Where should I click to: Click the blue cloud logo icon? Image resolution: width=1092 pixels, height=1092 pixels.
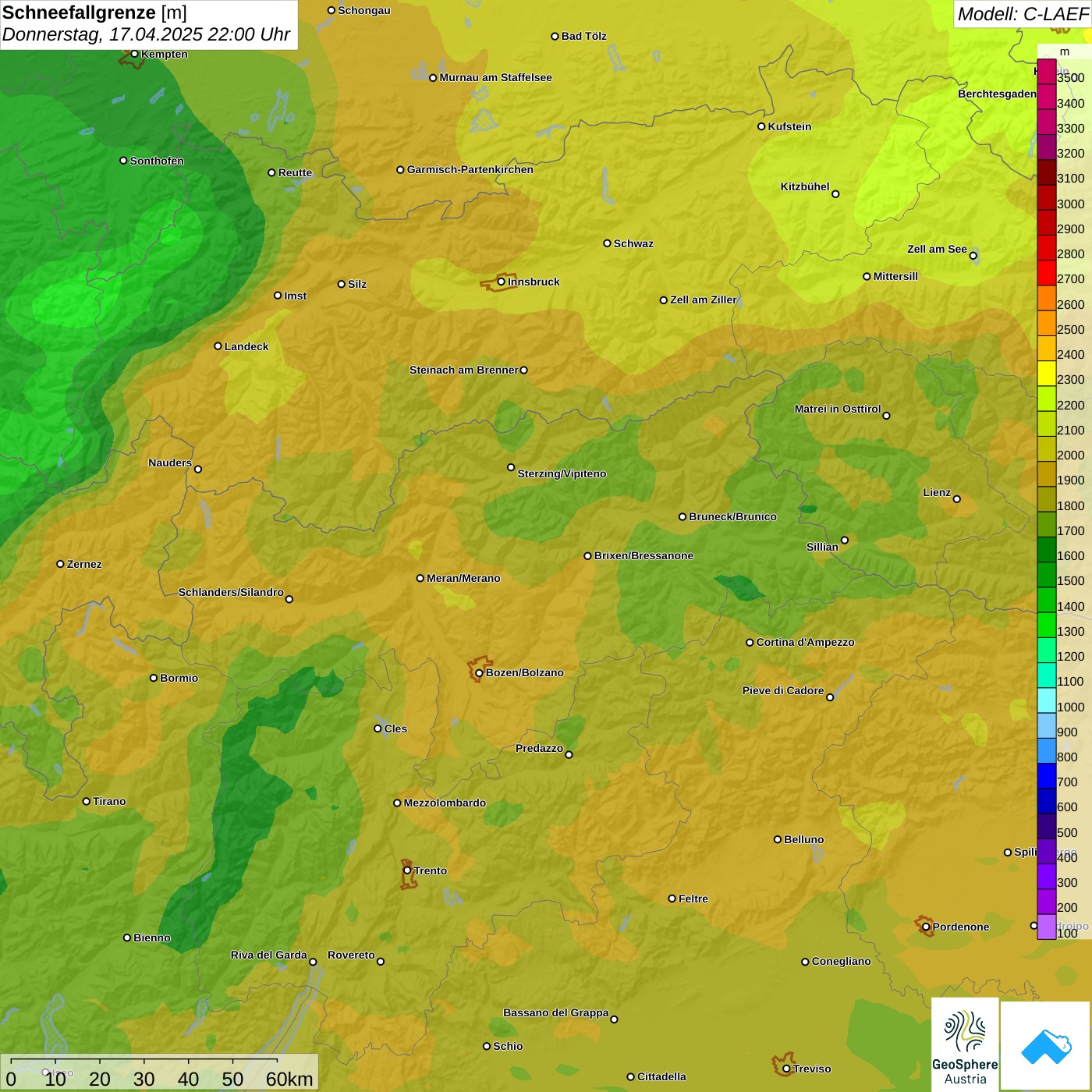pos(1046,1046)
